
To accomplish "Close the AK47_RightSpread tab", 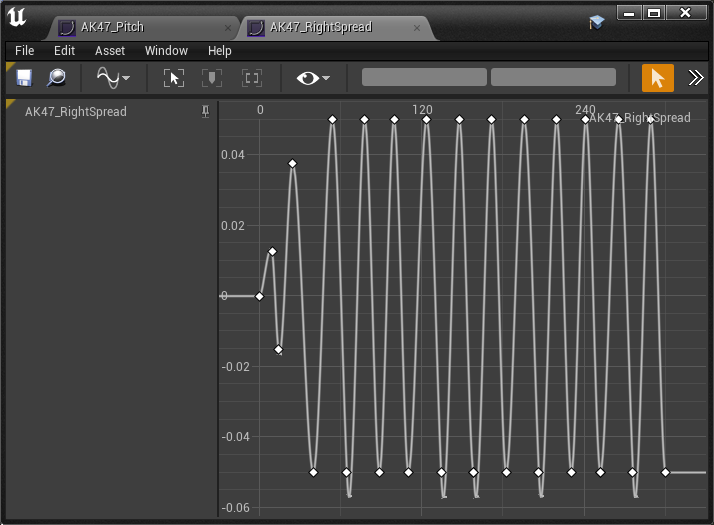I will point(417,28).
